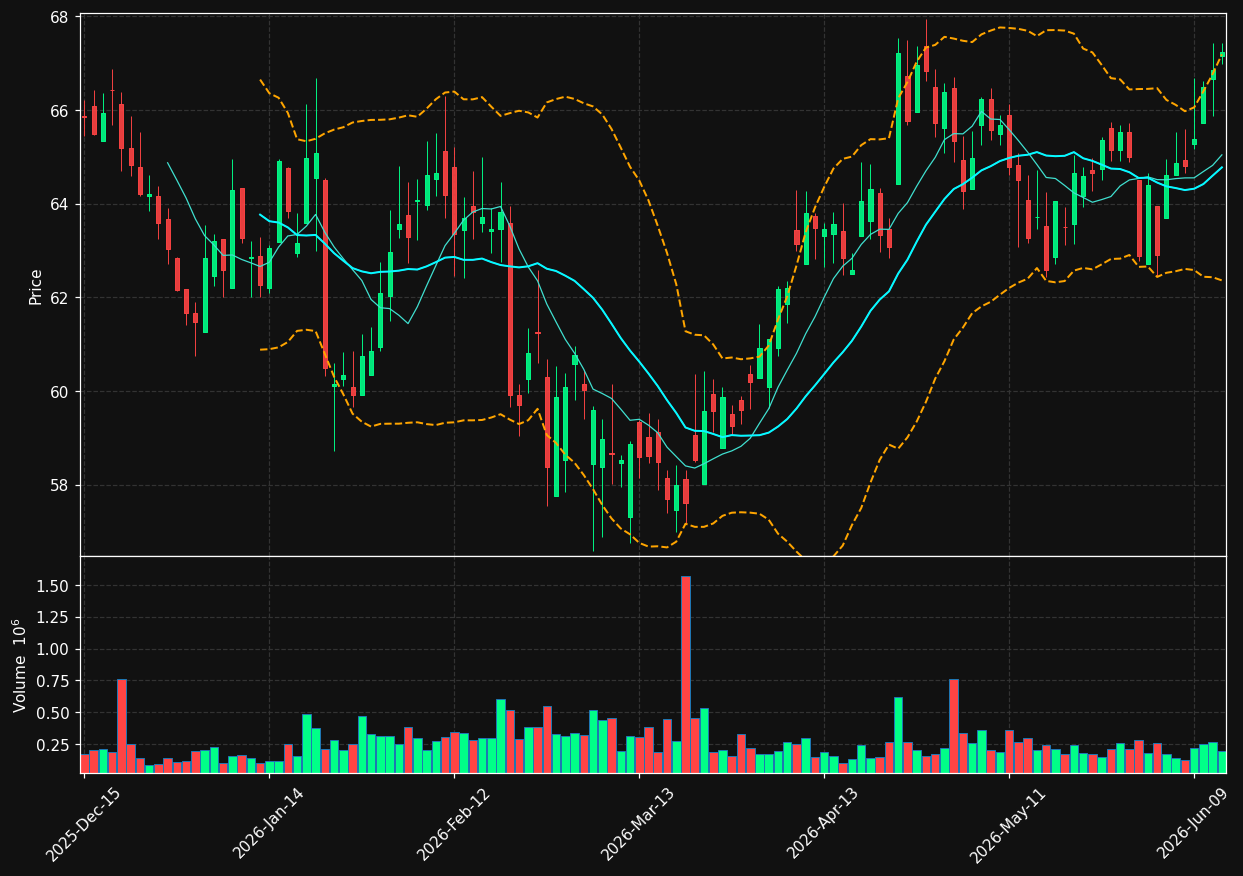Click the tall green candle rising above 67

pos(898,119)
